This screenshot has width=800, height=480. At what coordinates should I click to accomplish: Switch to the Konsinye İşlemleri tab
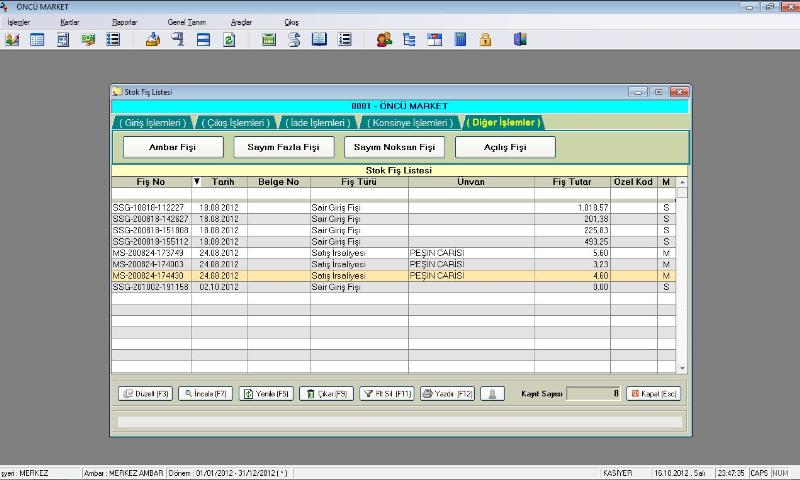tap(410, 123)
